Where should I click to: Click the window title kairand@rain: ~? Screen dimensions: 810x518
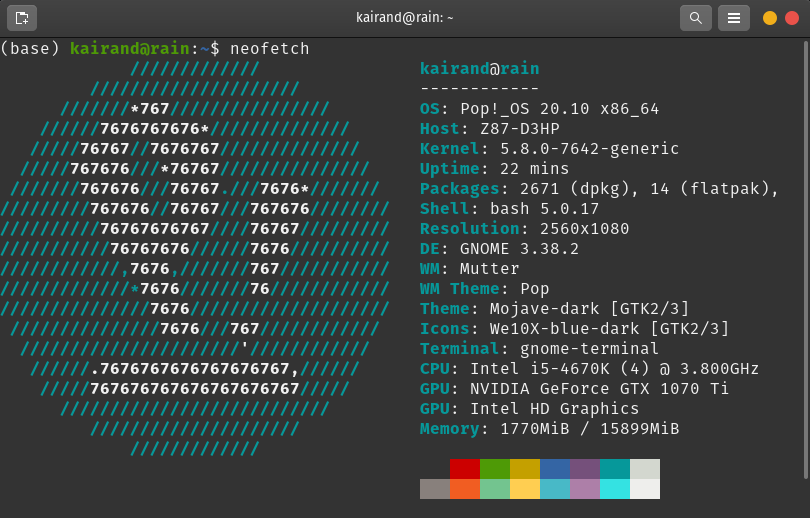pos(404,17)
